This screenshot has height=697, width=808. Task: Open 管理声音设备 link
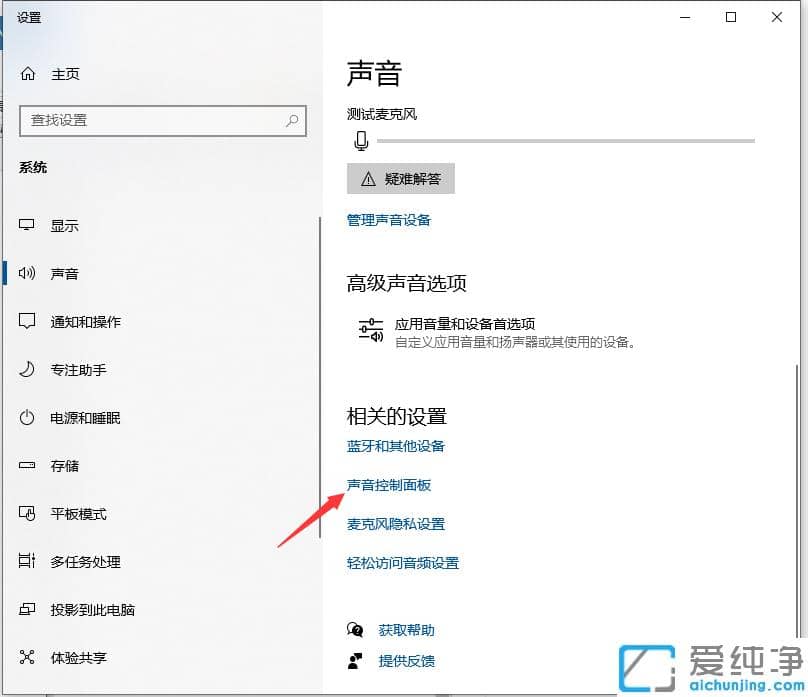click(390, 221)
